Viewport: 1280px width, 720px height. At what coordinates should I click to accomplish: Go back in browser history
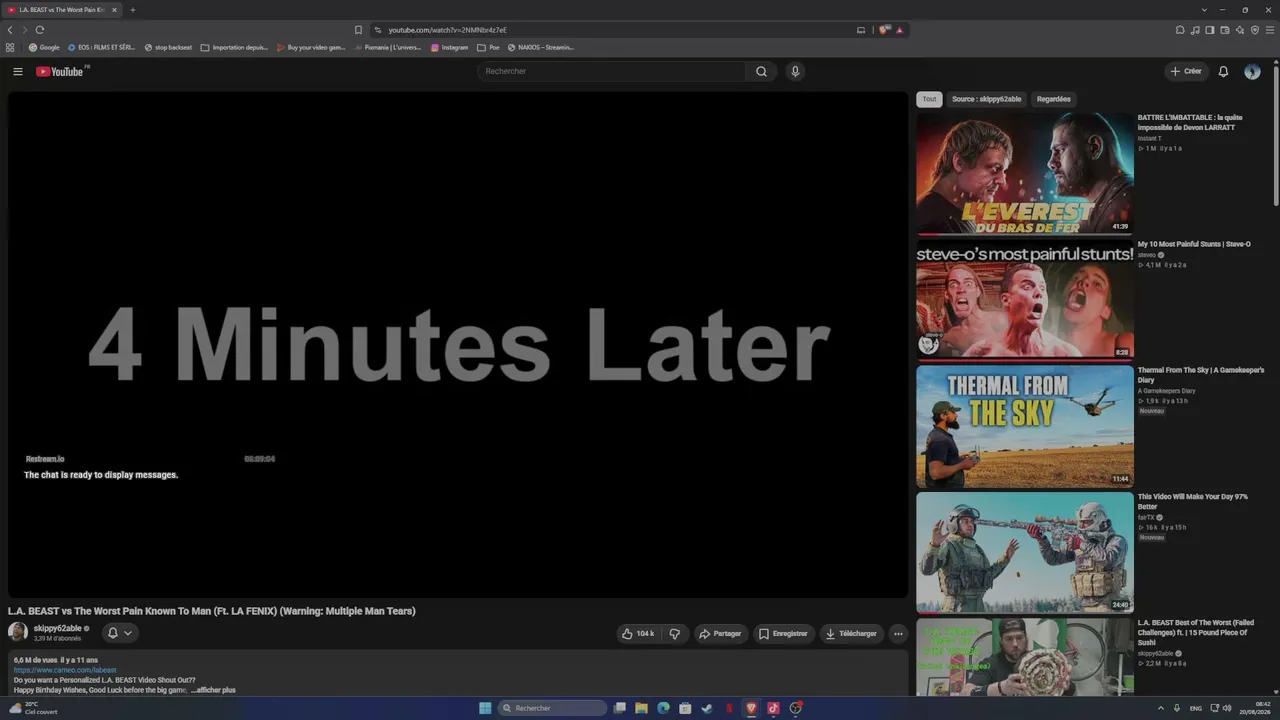pyautogui.click(x=10, y=30)
